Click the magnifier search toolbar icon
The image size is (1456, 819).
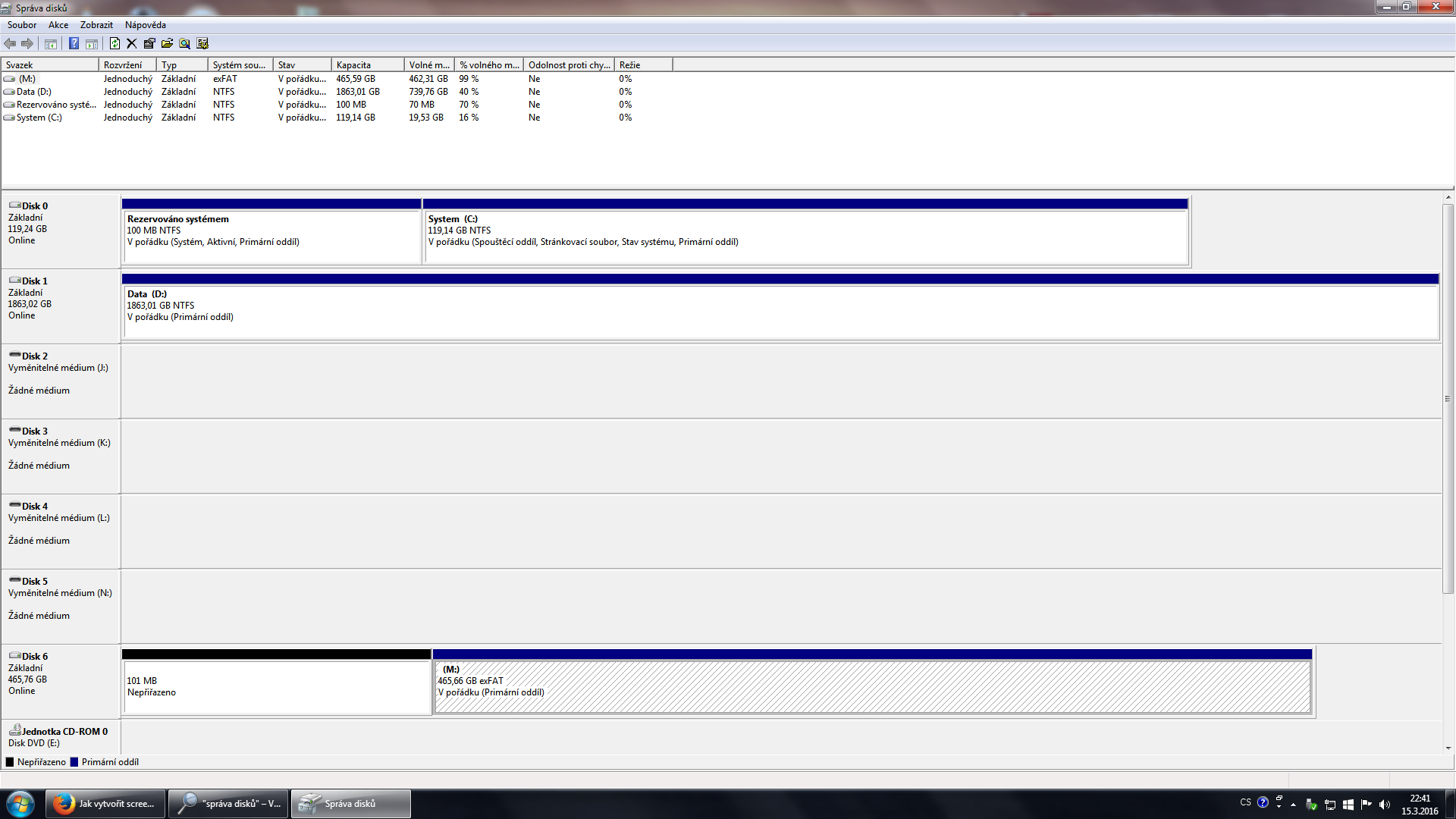point(184,43)
